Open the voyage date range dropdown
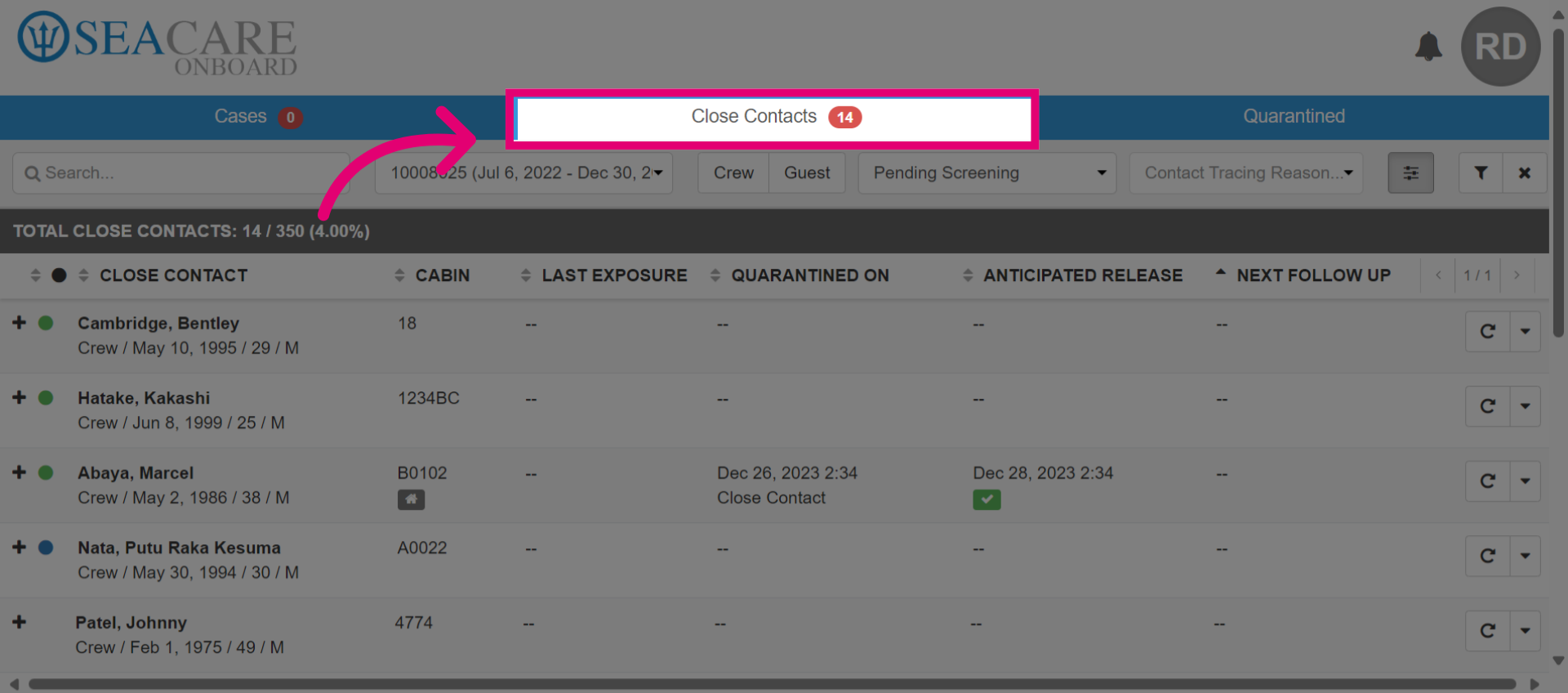Screen dimensions: 1568x693 (523, 173)
